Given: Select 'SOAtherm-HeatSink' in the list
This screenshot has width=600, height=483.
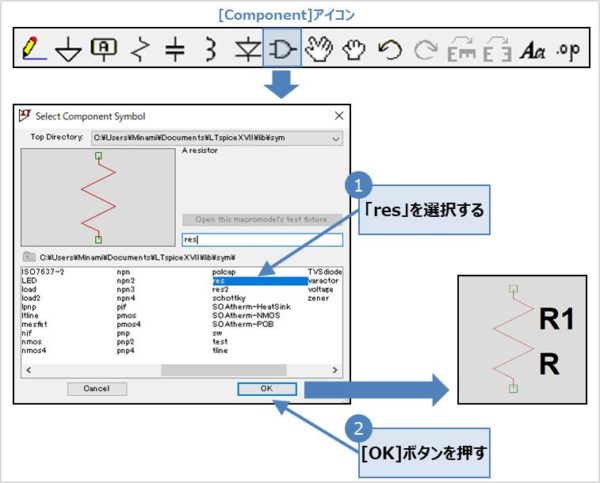Looking at the screenshot, I should pyautogui.click(x=251, y=307).
